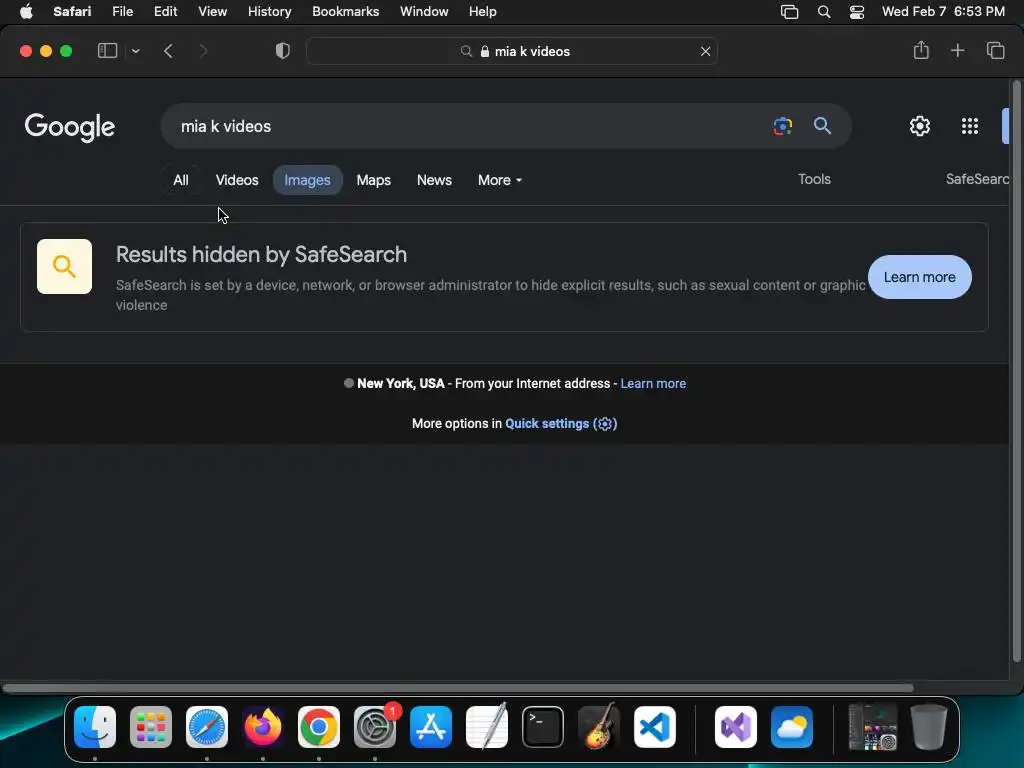Go back using the back arrow

tap(168, 51)
